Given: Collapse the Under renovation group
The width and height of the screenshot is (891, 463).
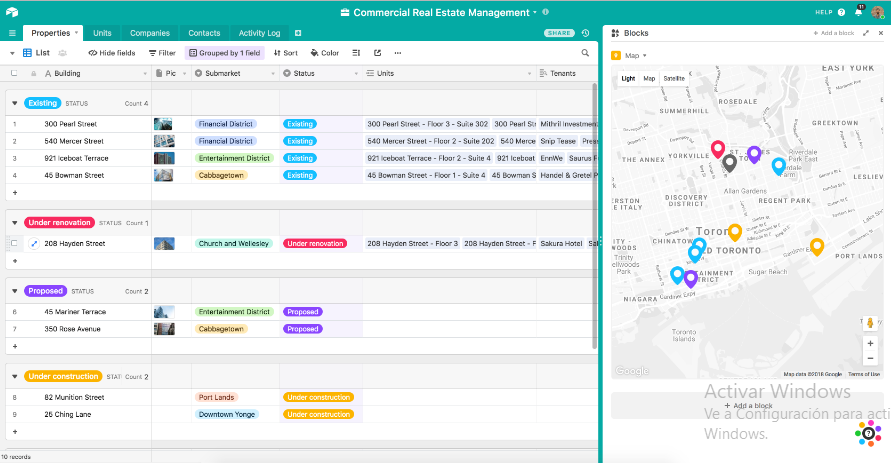Looking at the screenshot, I should tap(15, 223).
